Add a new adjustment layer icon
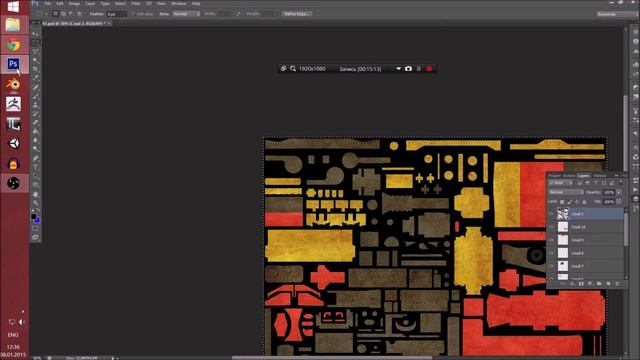640x360 pixels. coord(590,283)
